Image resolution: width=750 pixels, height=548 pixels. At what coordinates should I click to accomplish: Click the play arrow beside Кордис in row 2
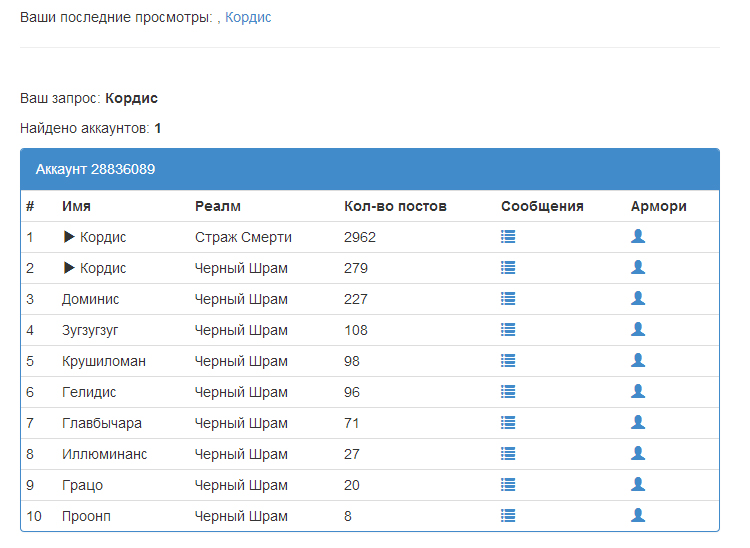pyautogui.click(x=69, y=268)
